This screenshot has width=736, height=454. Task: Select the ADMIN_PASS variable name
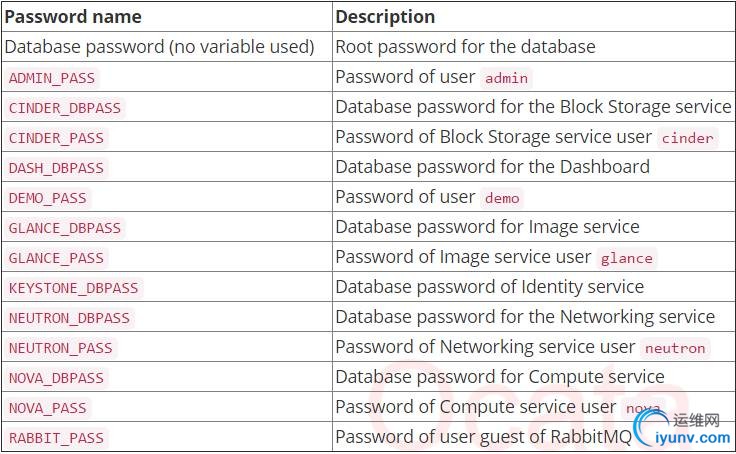[52, 78]
